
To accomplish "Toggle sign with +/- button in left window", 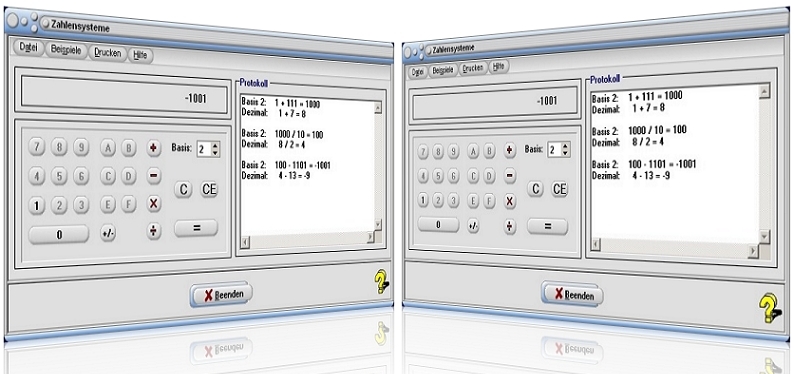I will [x=108, y=233].
